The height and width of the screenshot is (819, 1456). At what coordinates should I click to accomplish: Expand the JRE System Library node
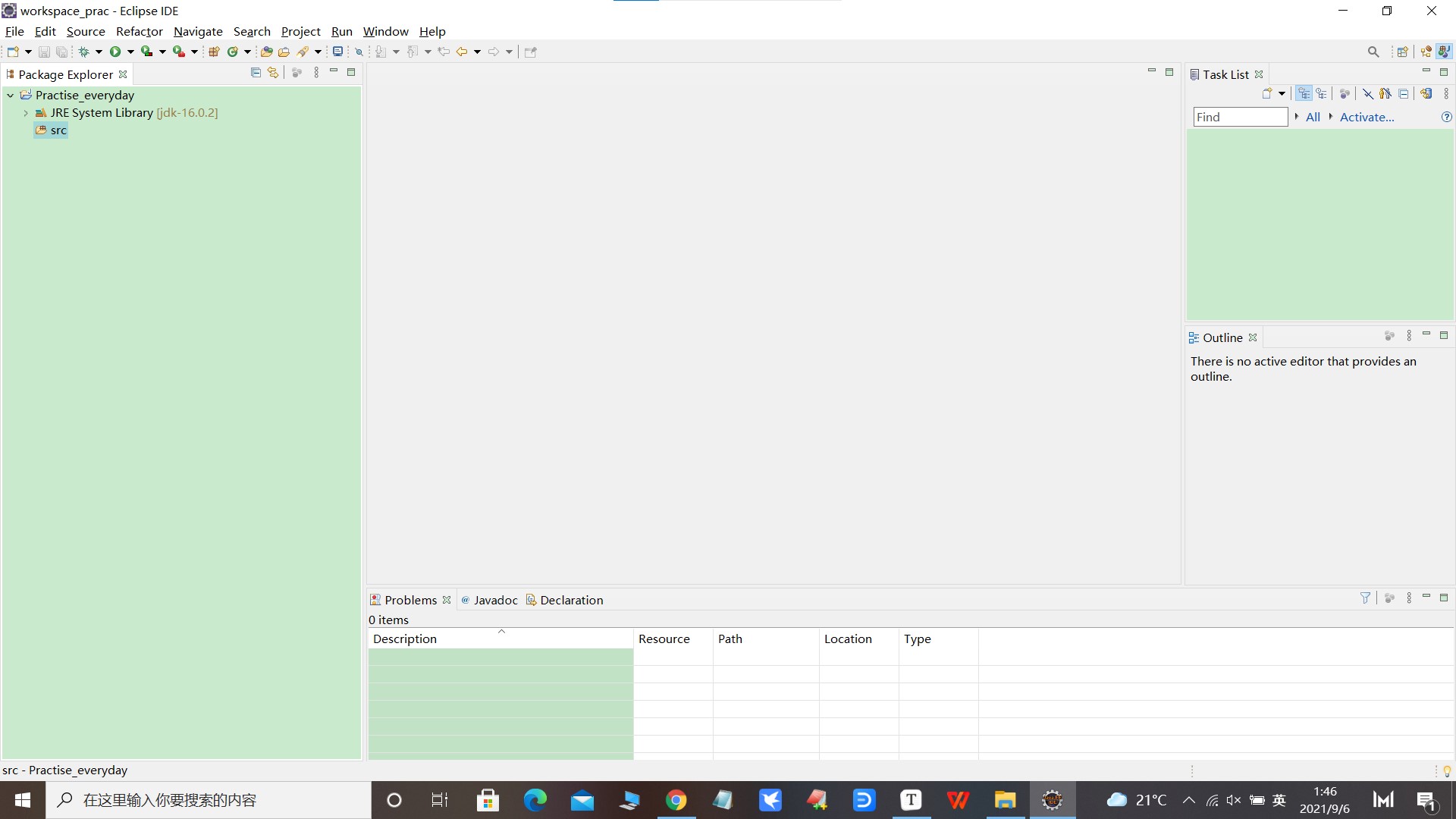point(26,113)
